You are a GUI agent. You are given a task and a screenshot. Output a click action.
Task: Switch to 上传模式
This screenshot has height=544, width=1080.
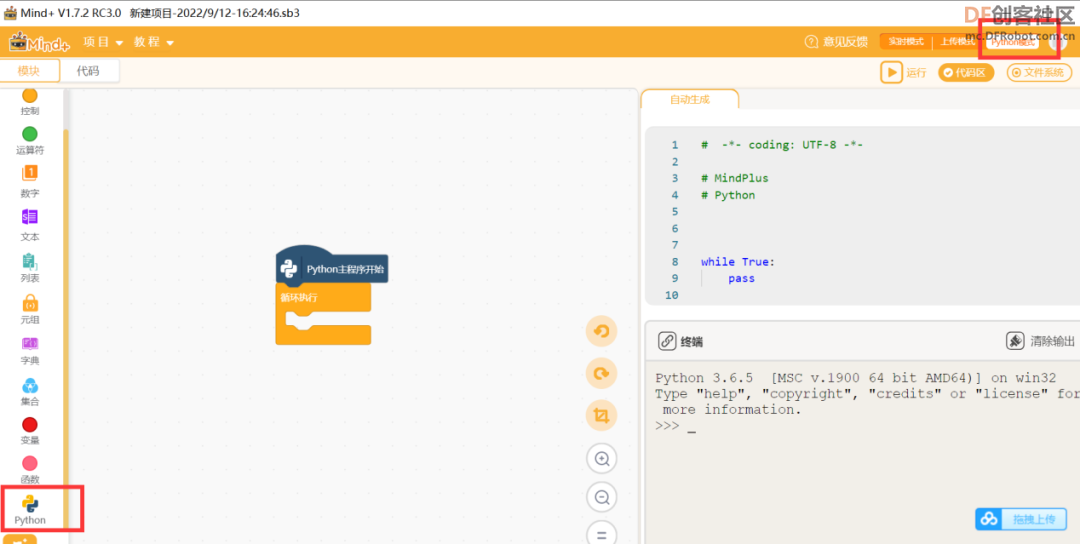[958, 41]
